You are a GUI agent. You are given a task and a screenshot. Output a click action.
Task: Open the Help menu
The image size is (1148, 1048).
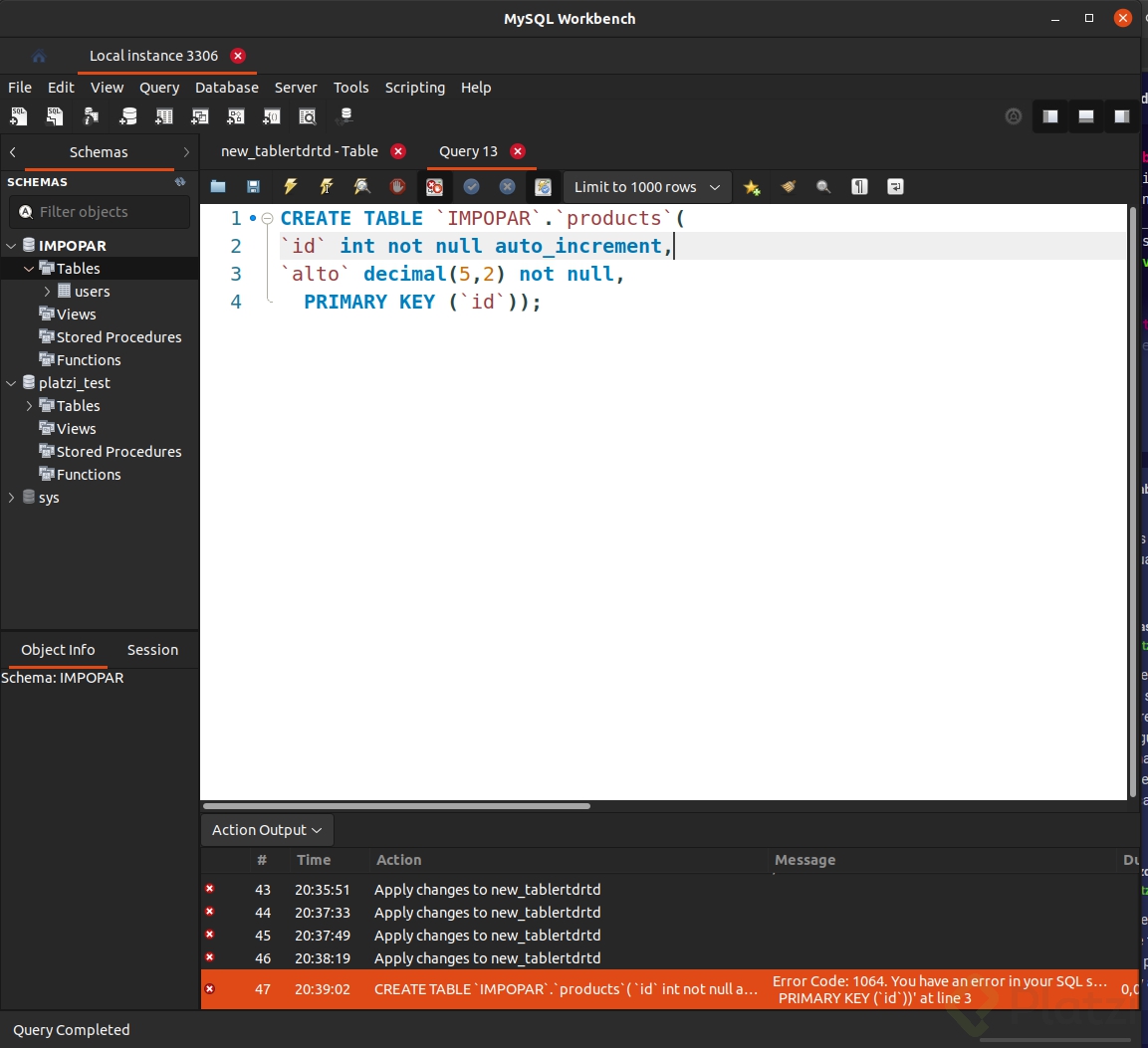(476, 88)
